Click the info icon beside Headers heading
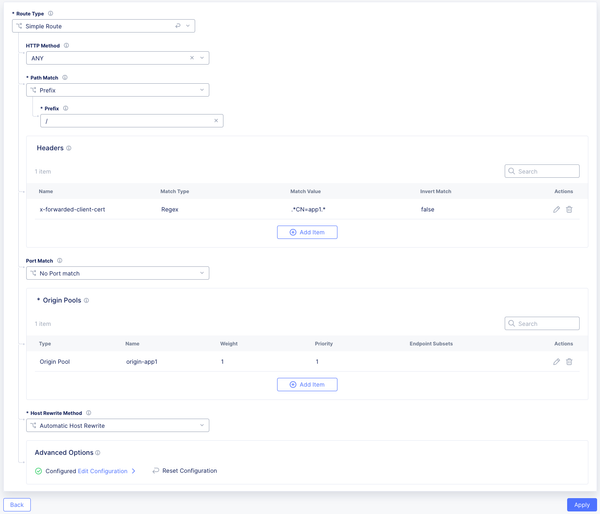600x514 pixels. [69, 148]
